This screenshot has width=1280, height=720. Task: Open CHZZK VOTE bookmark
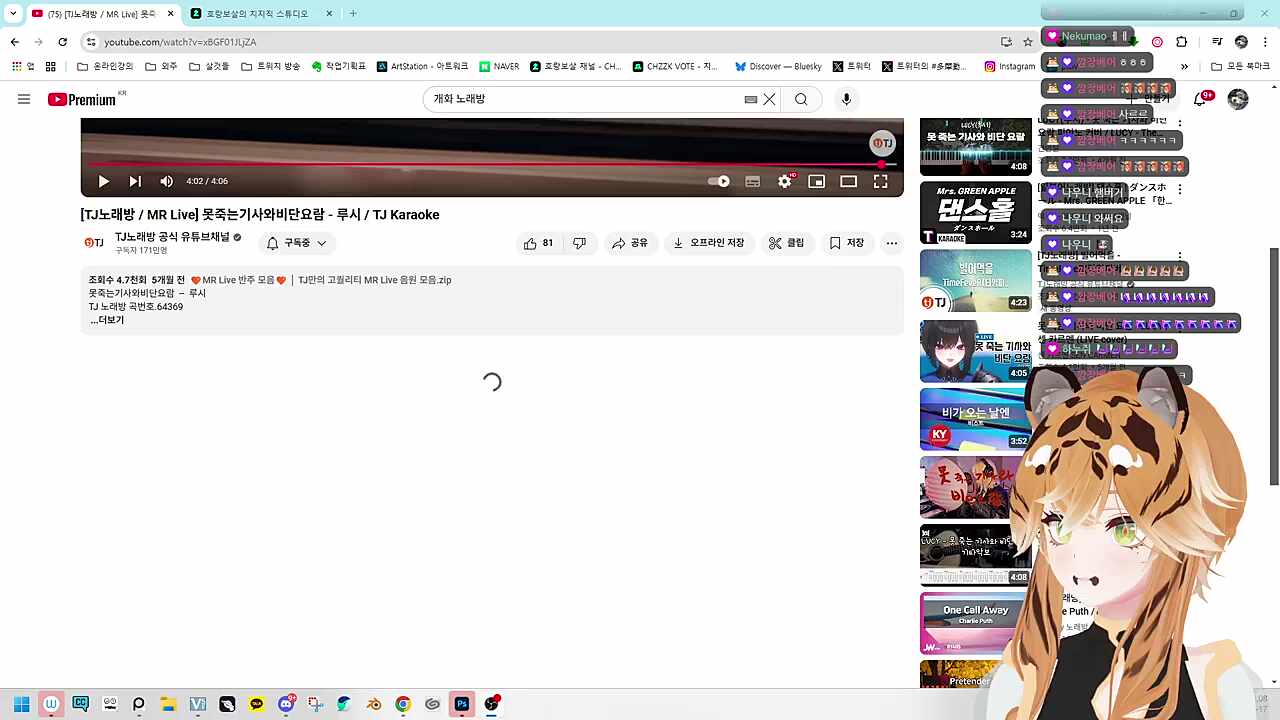point(675,67)
